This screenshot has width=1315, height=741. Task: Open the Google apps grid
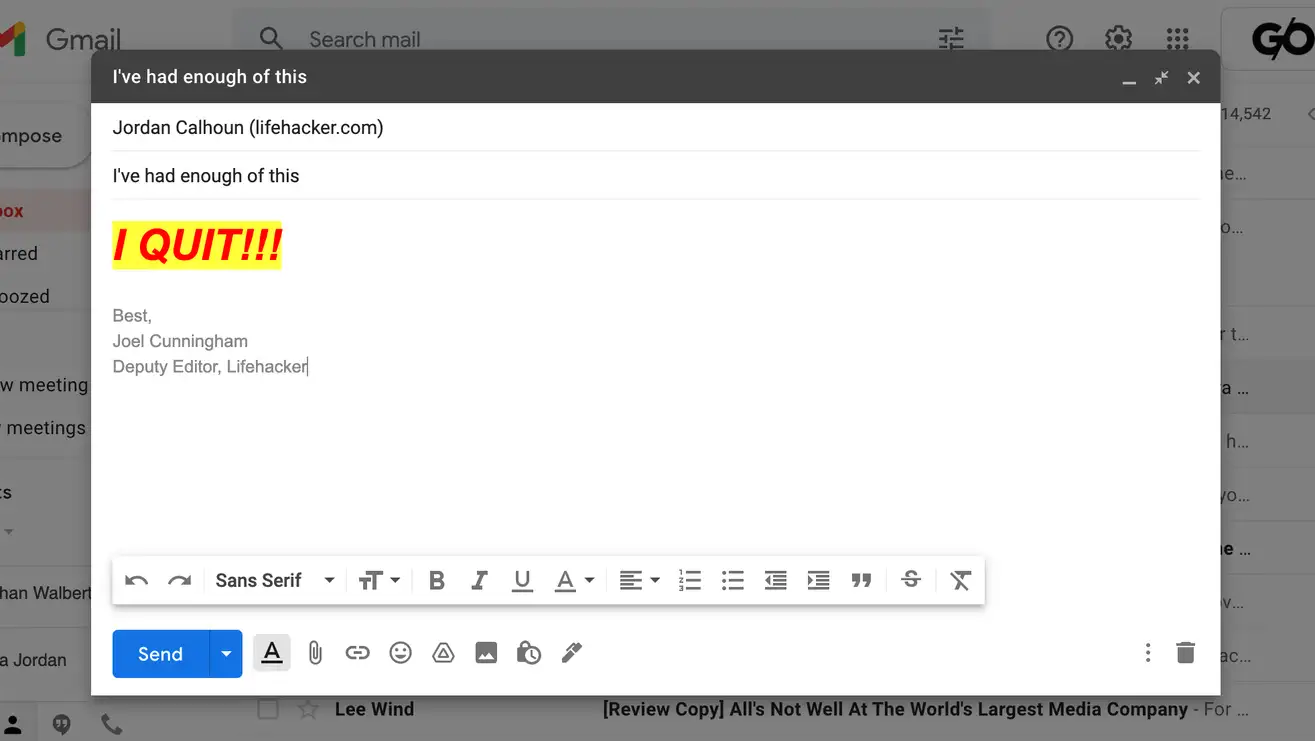[1177, 39]
